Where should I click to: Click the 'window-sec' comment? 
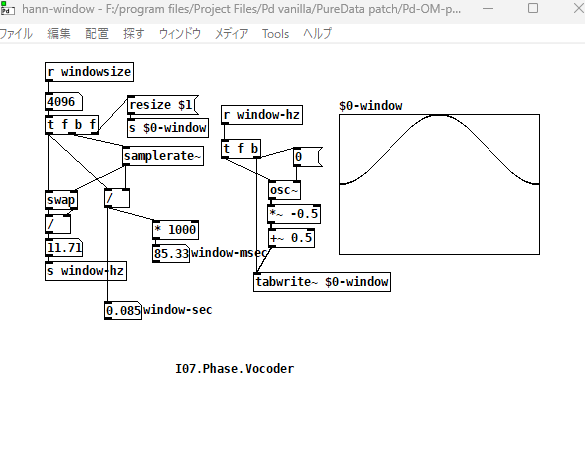click(178, 310)
